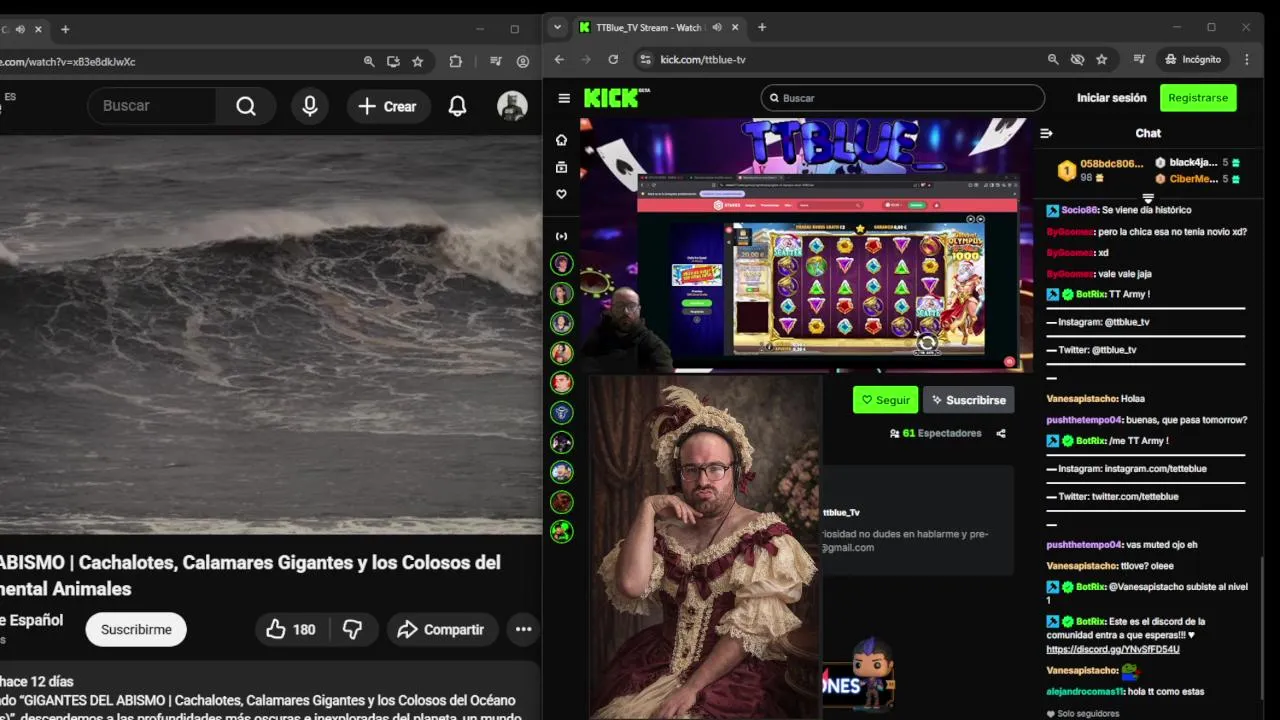Click zoom magnifier icon in YouTube address bar
Viewport: 1280px width, 720px height.
tap(369, 62)
